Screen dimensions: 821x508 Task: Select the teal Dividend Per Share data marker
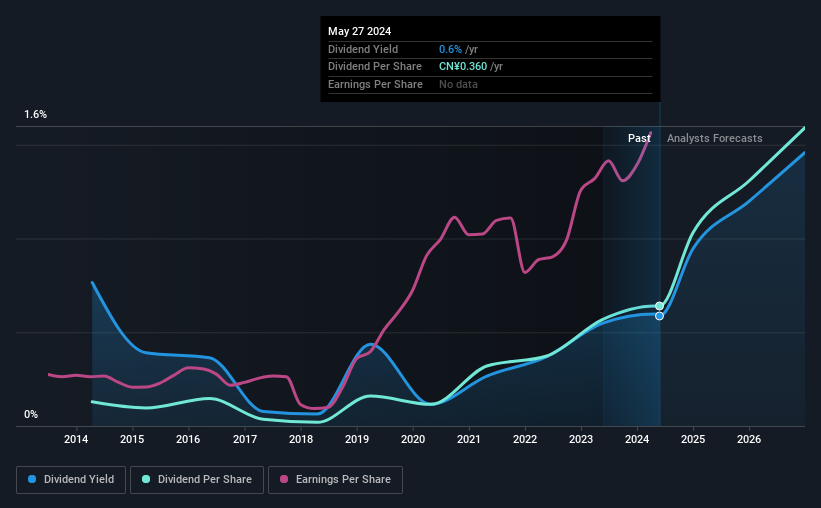(659, 306)
